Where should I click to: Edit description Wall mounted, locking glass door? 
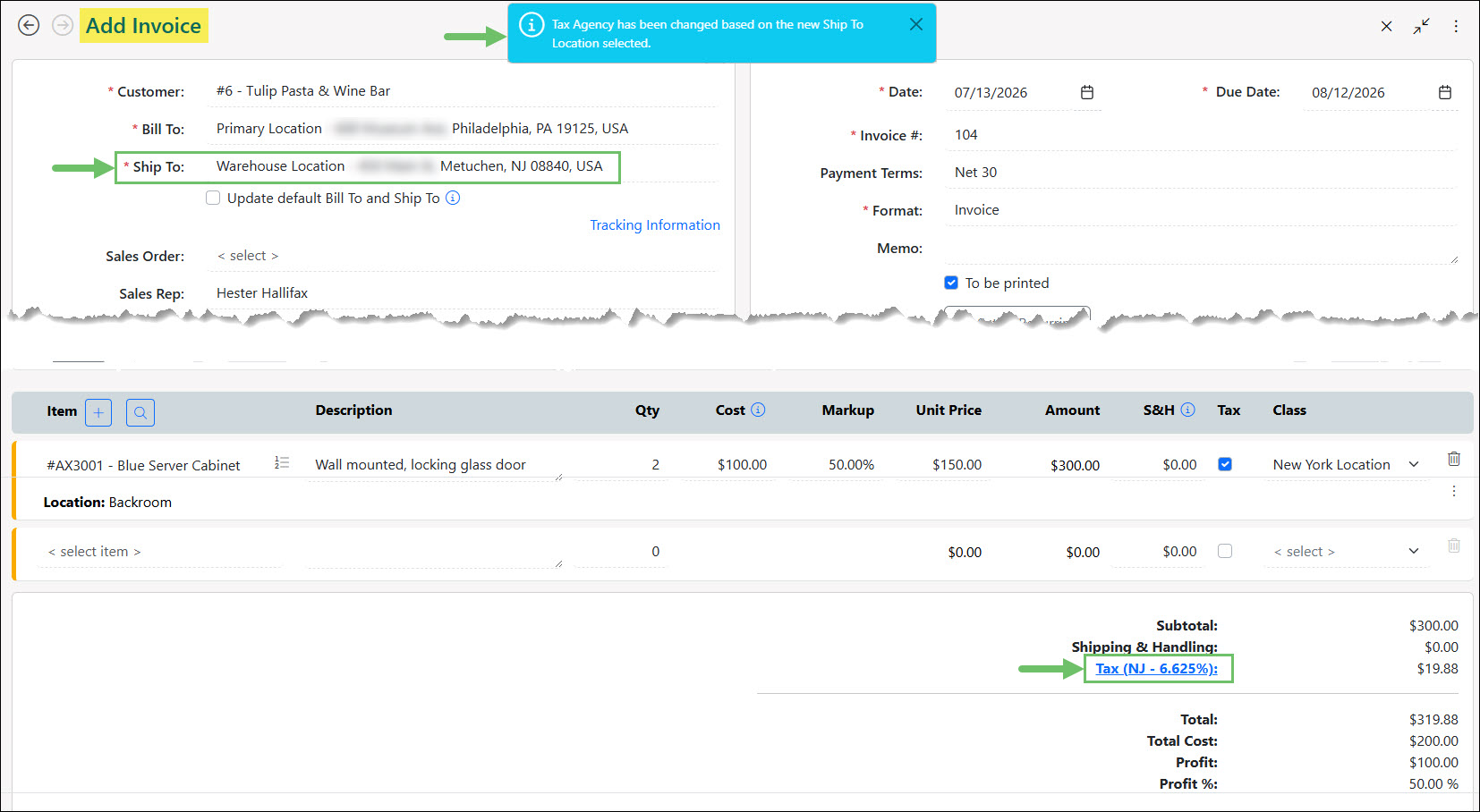click(x=434, y=465)
